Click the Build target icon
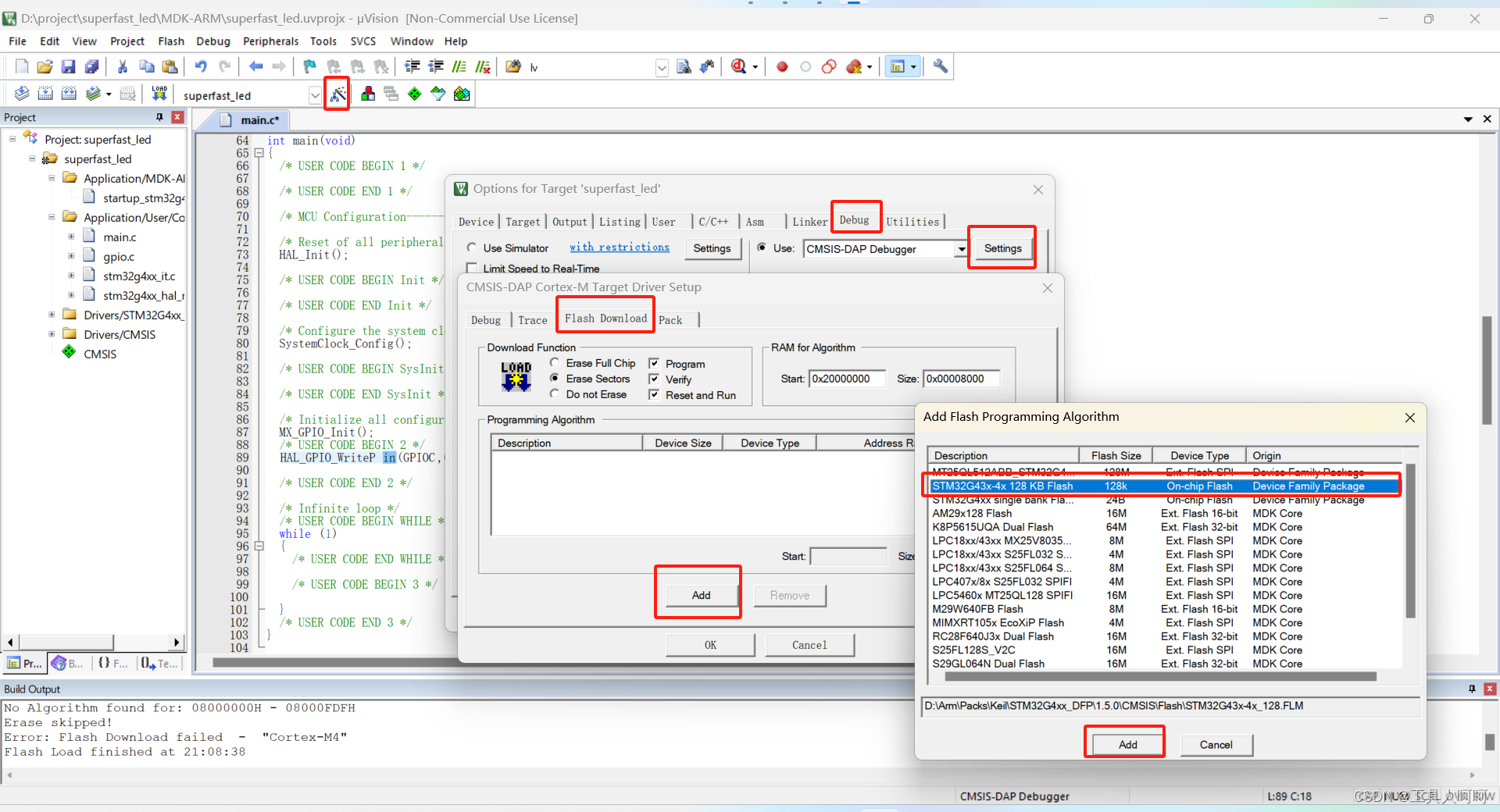 (45, 94)
